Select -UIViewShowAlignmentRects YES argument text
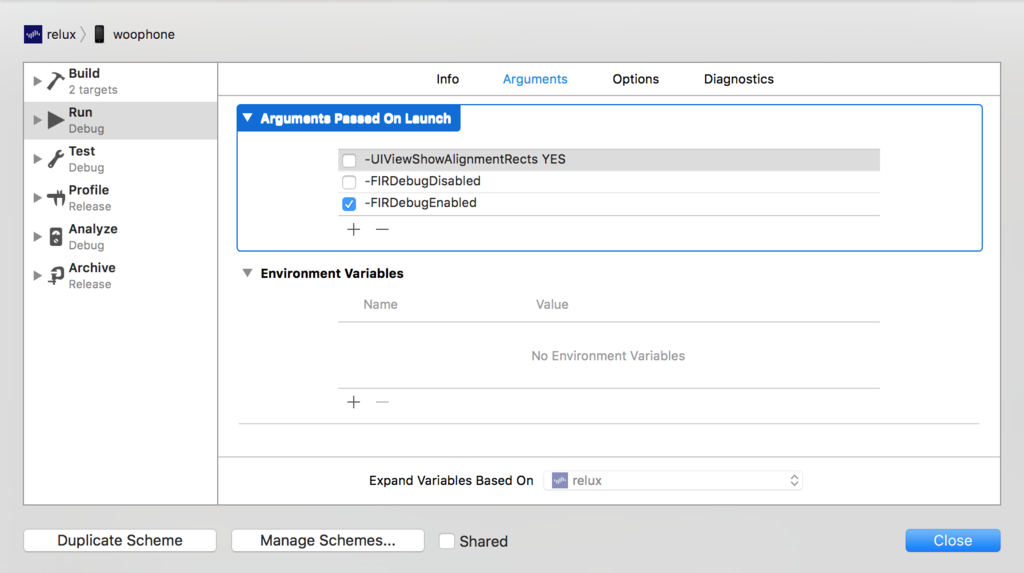Screen dimensions: 1024x573 tap(465, 159)
